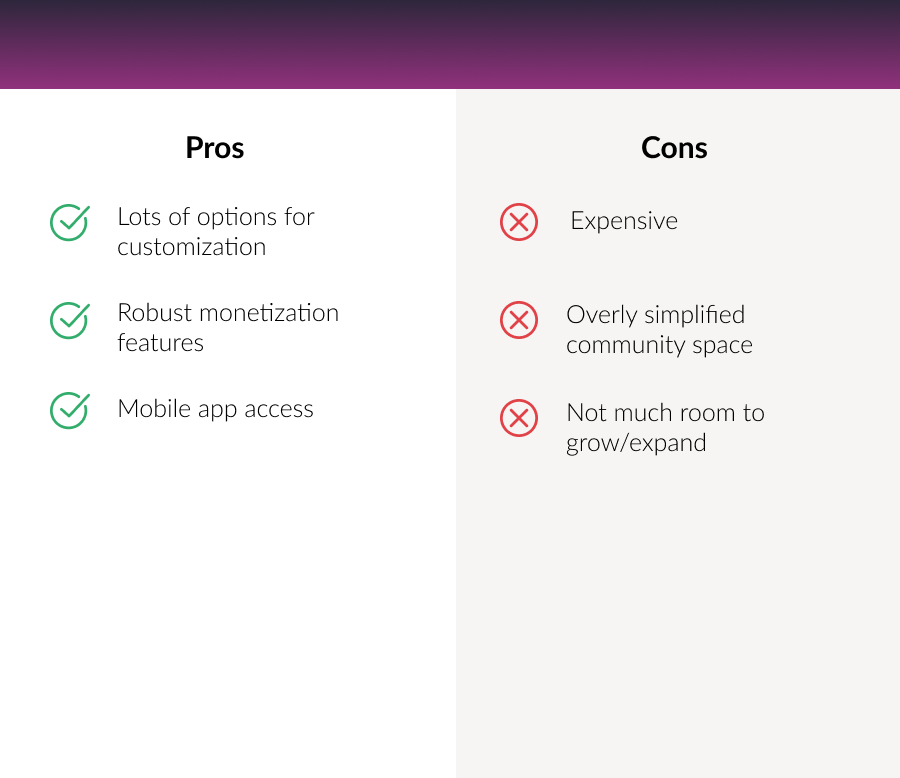
Task: Click the 'Not much room to' text line
Action: tap(665, 413)
